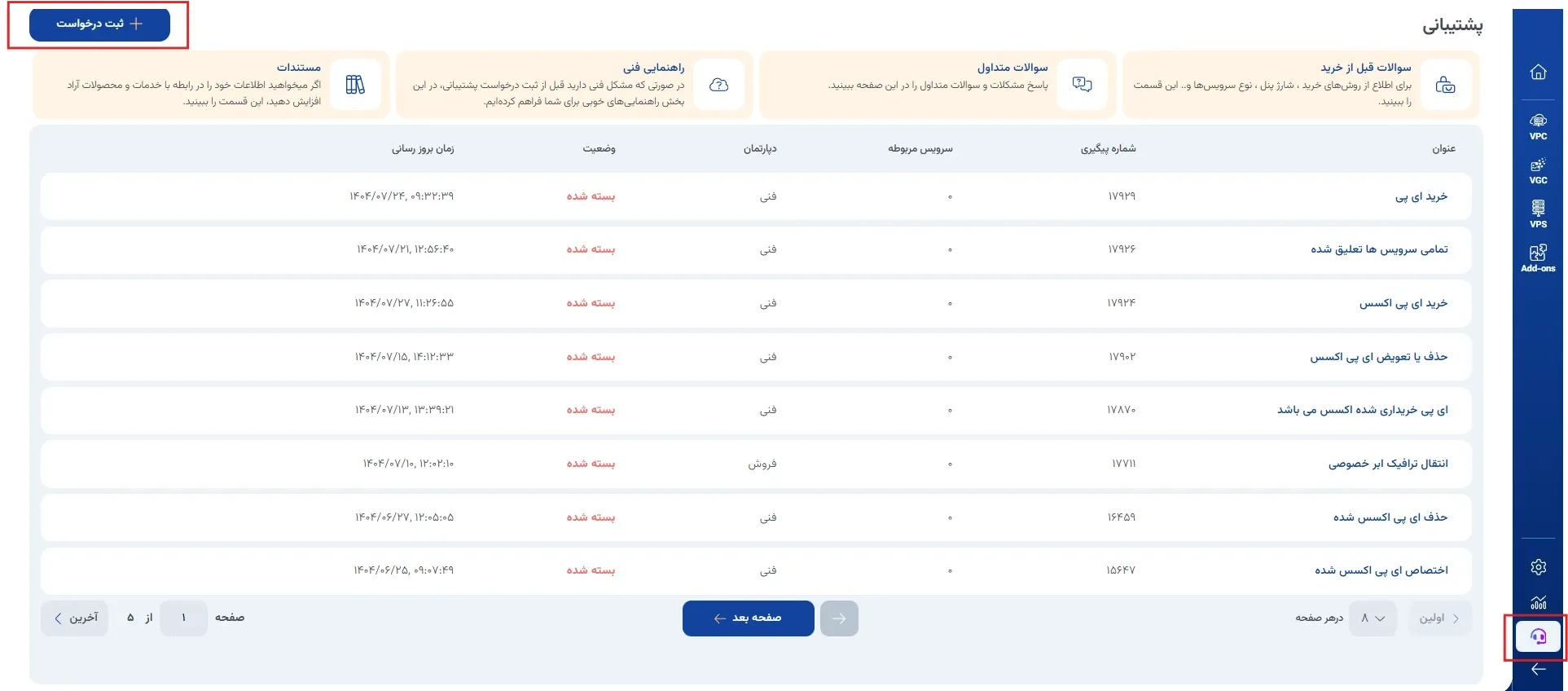Open ticket ای پی خریداری شده اکسس می باشد
The image size is (1568, 691).
(1363, 410)
